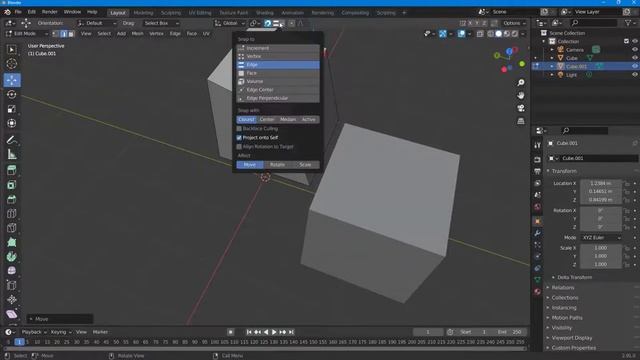640x360 pixels.
Task: Switch orthographic/perspective grid icon
Action: point(521,121)
